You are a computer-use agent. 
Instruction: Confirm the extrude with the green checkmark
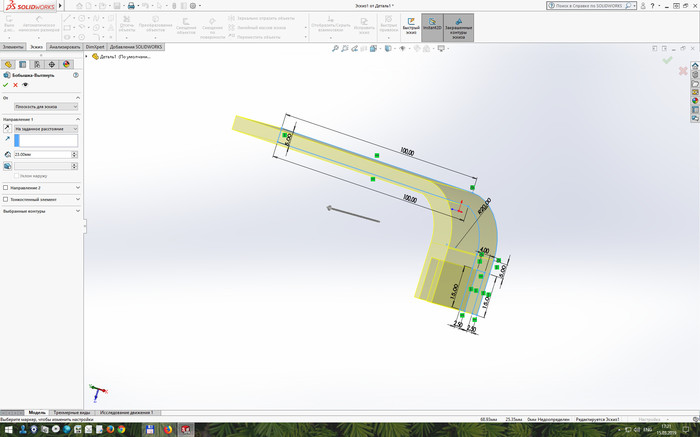(x=6, y=85)
